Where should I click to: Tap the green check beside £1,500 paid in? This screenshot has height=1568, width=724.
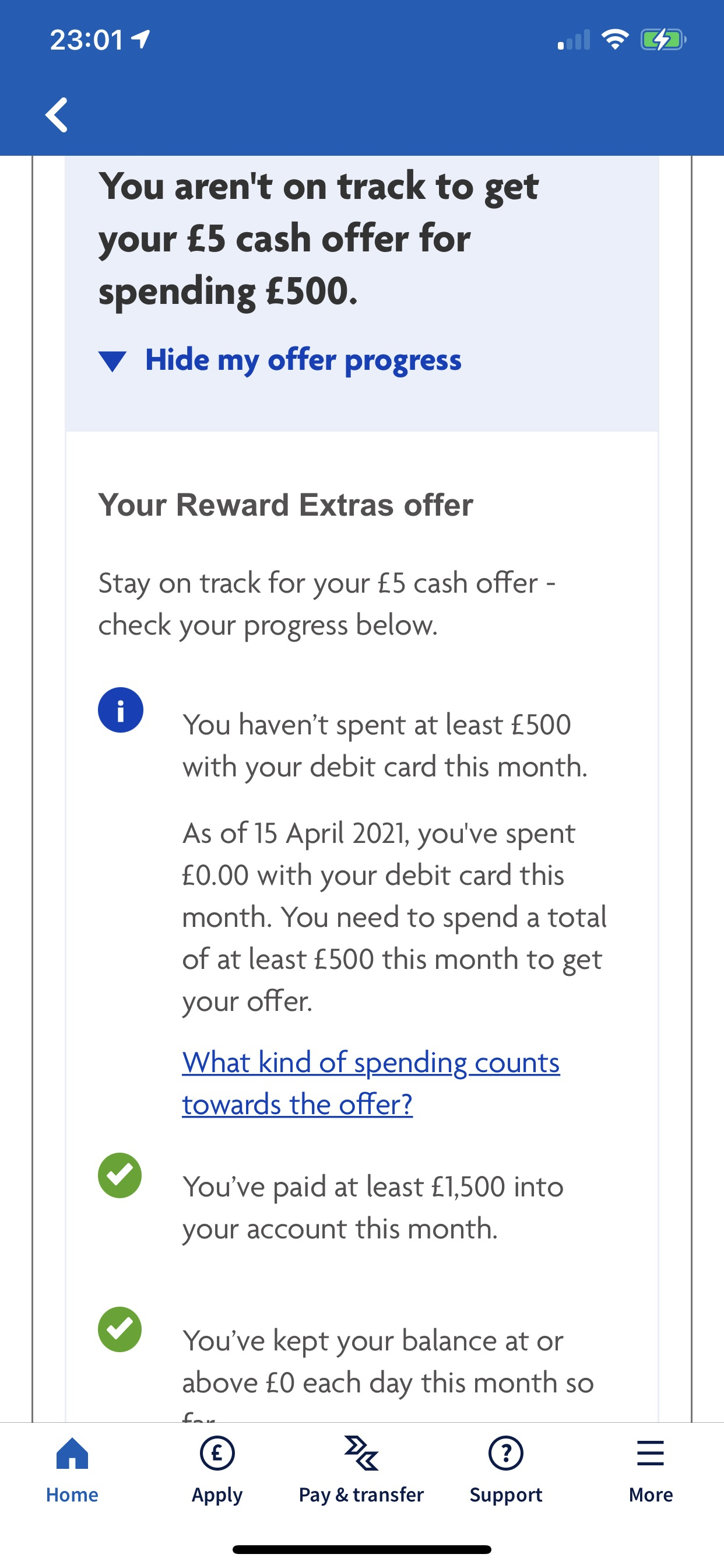click(x=120, y=1175)
